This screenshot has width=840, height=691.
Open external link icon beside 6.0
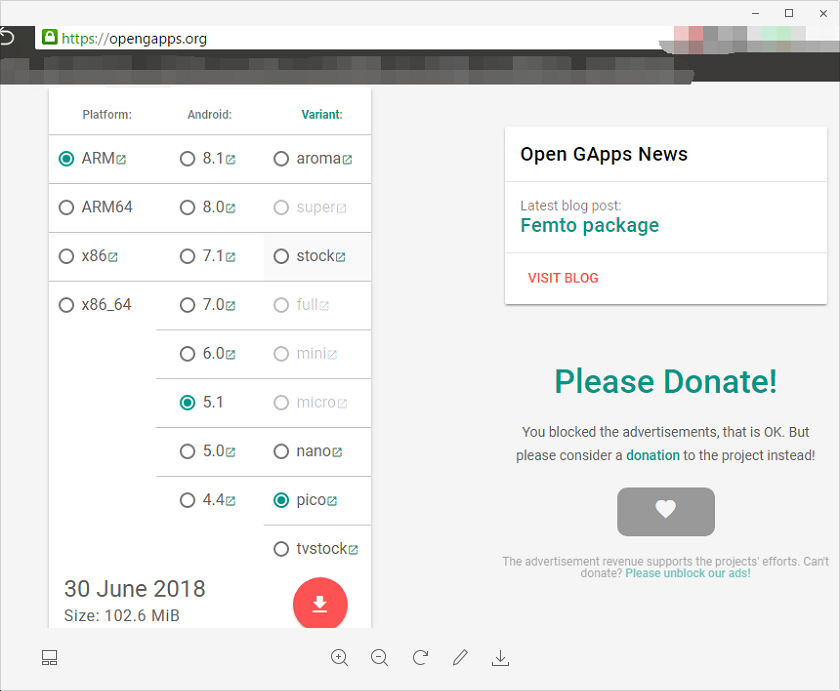pyautogui.click(x=230, y=355)
